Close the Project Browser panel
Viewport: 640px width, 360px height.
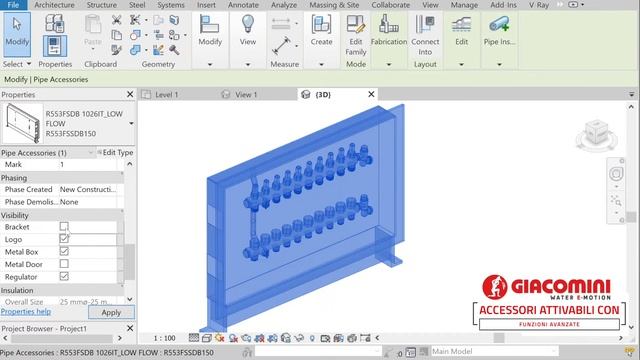pyautogui.click(x=130, y=328)
